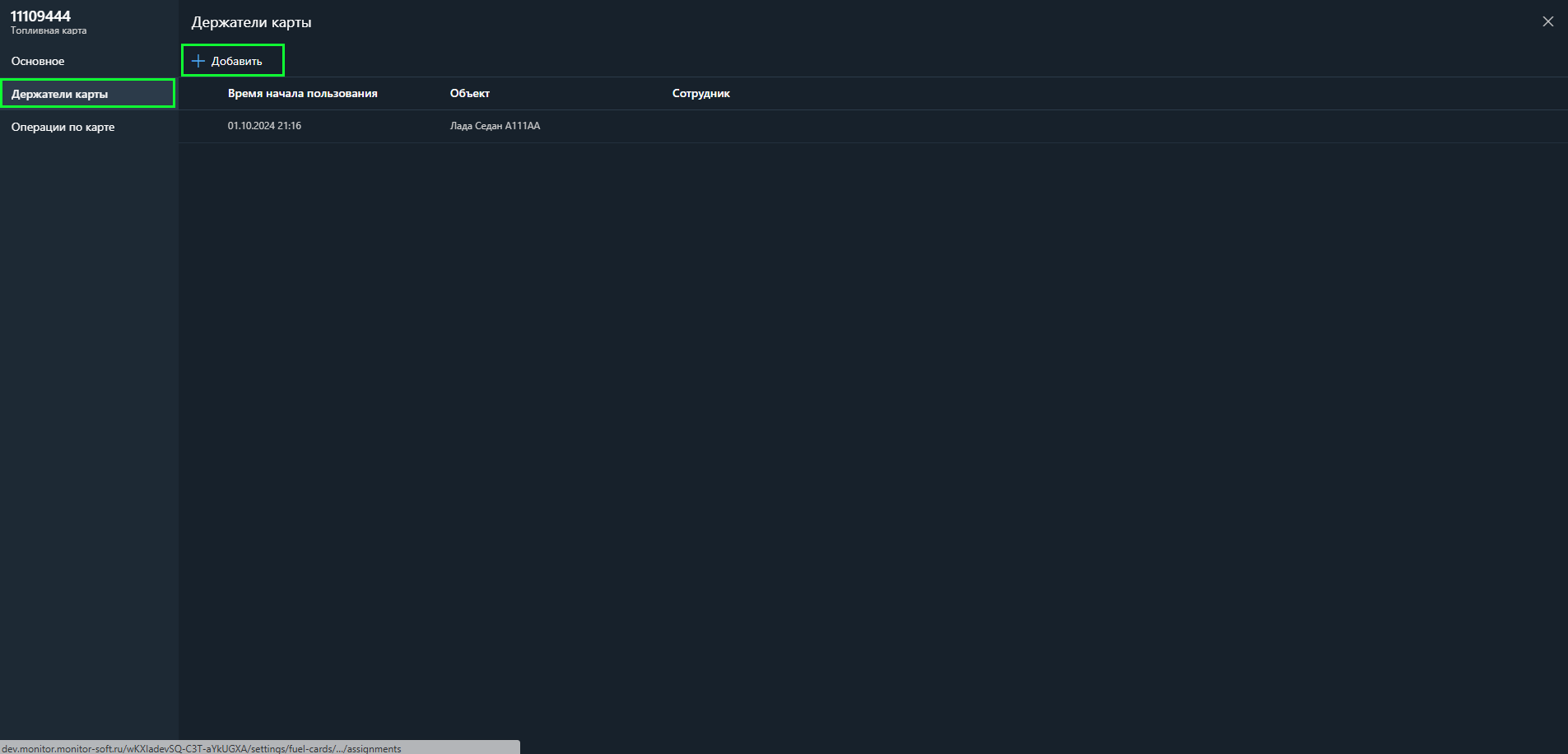The image size is (1568, 754).
Task: Switch to Операции по карте
Action: (x=63, y=127)
